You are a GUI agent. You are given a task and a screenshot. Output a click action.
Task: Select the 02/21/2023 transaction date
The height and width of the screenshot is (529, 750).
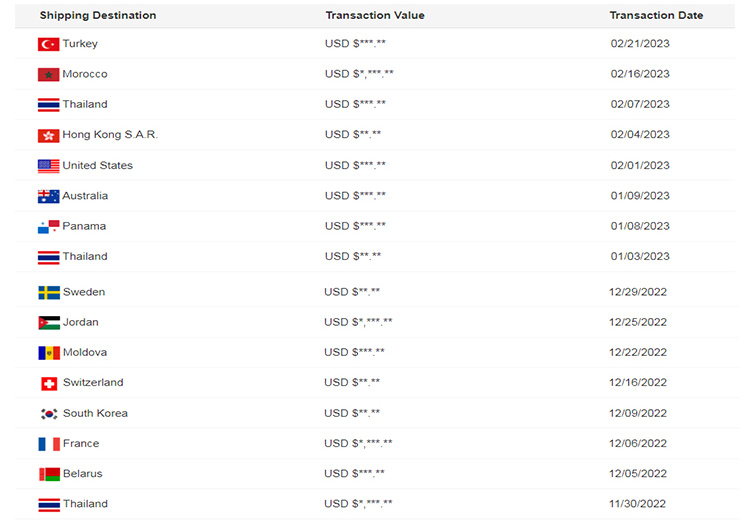(x=640, y=44)
